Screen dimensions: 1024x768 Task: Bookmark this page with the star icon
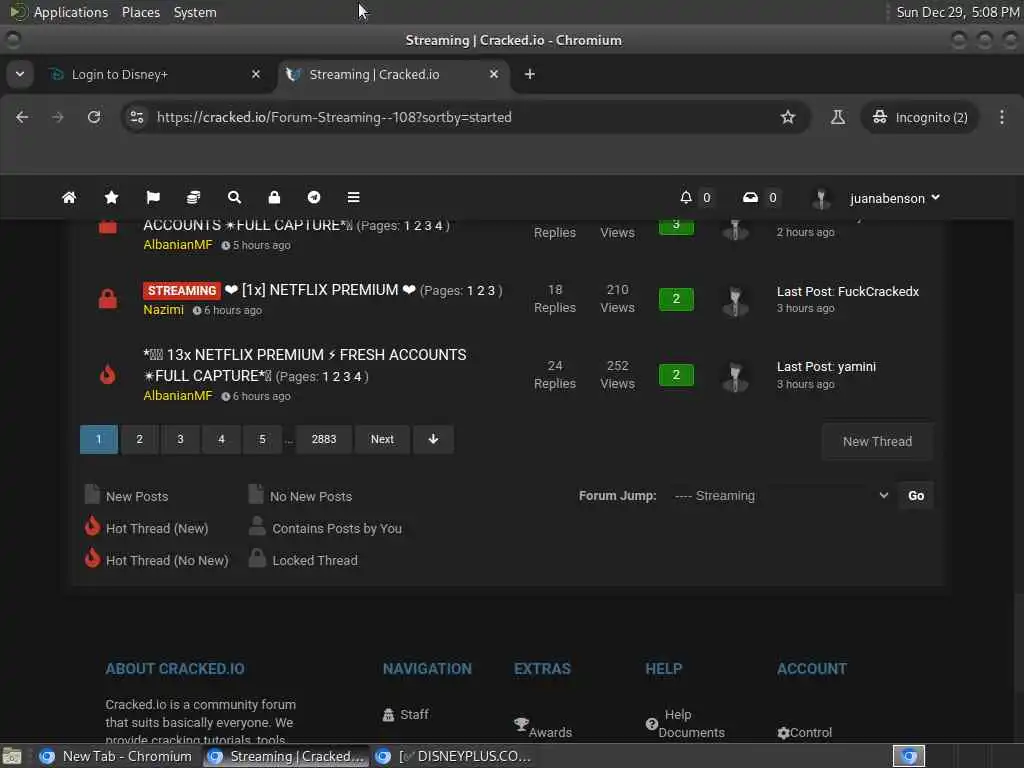pos(788,117)
